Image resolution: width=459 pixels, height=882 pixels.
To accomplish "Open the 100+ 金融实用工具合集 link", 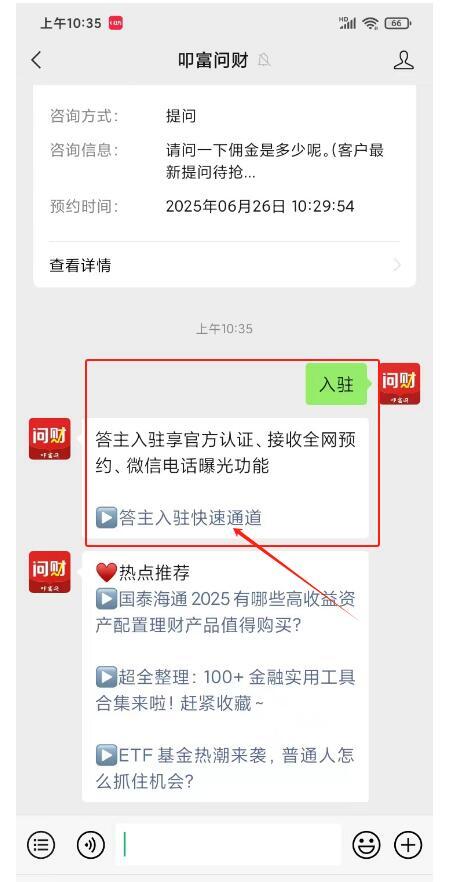I will tap(225, 690).
